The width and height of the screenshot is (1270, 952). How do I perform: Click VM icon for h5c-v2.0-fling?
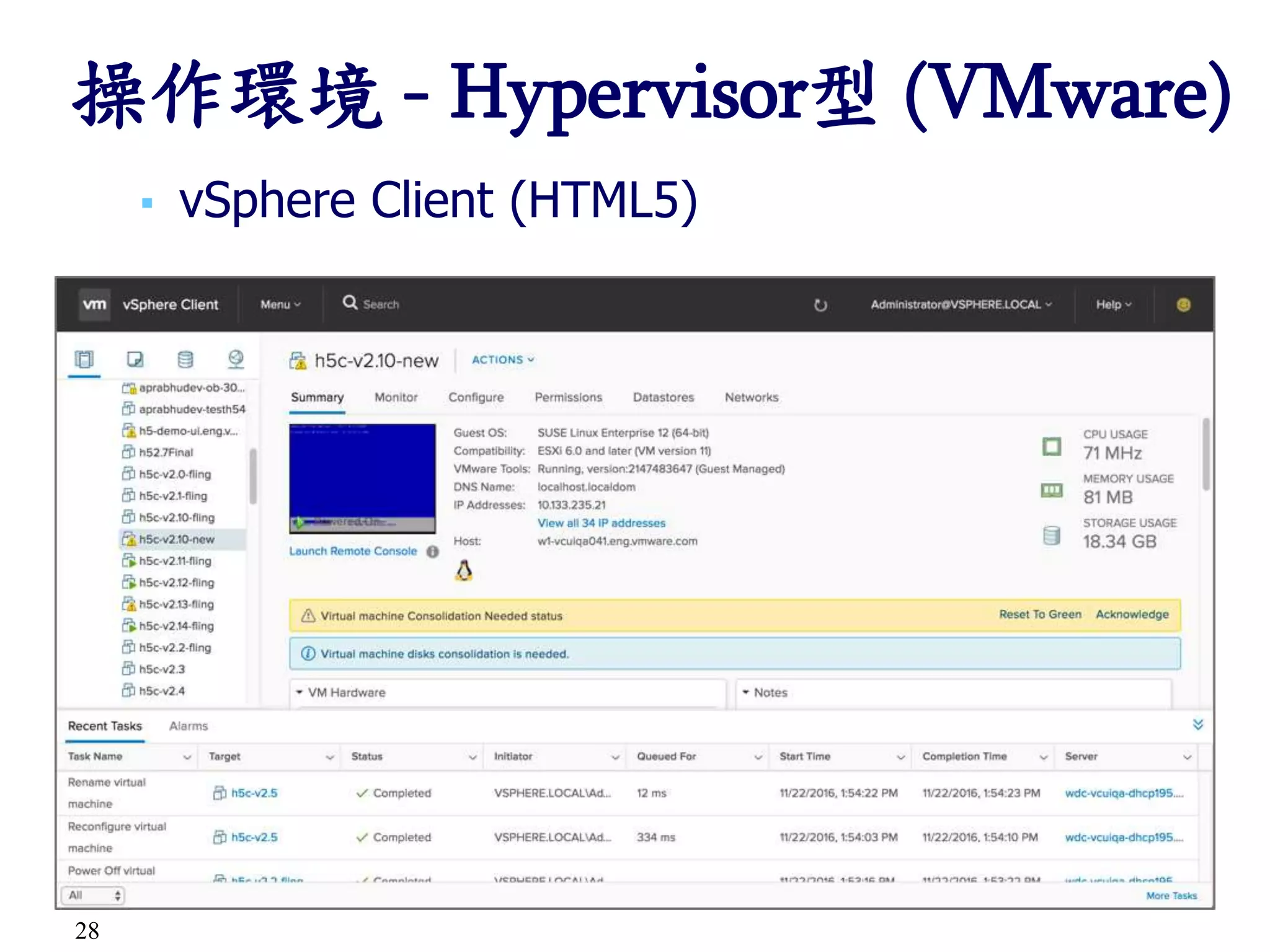coord(128,474)
